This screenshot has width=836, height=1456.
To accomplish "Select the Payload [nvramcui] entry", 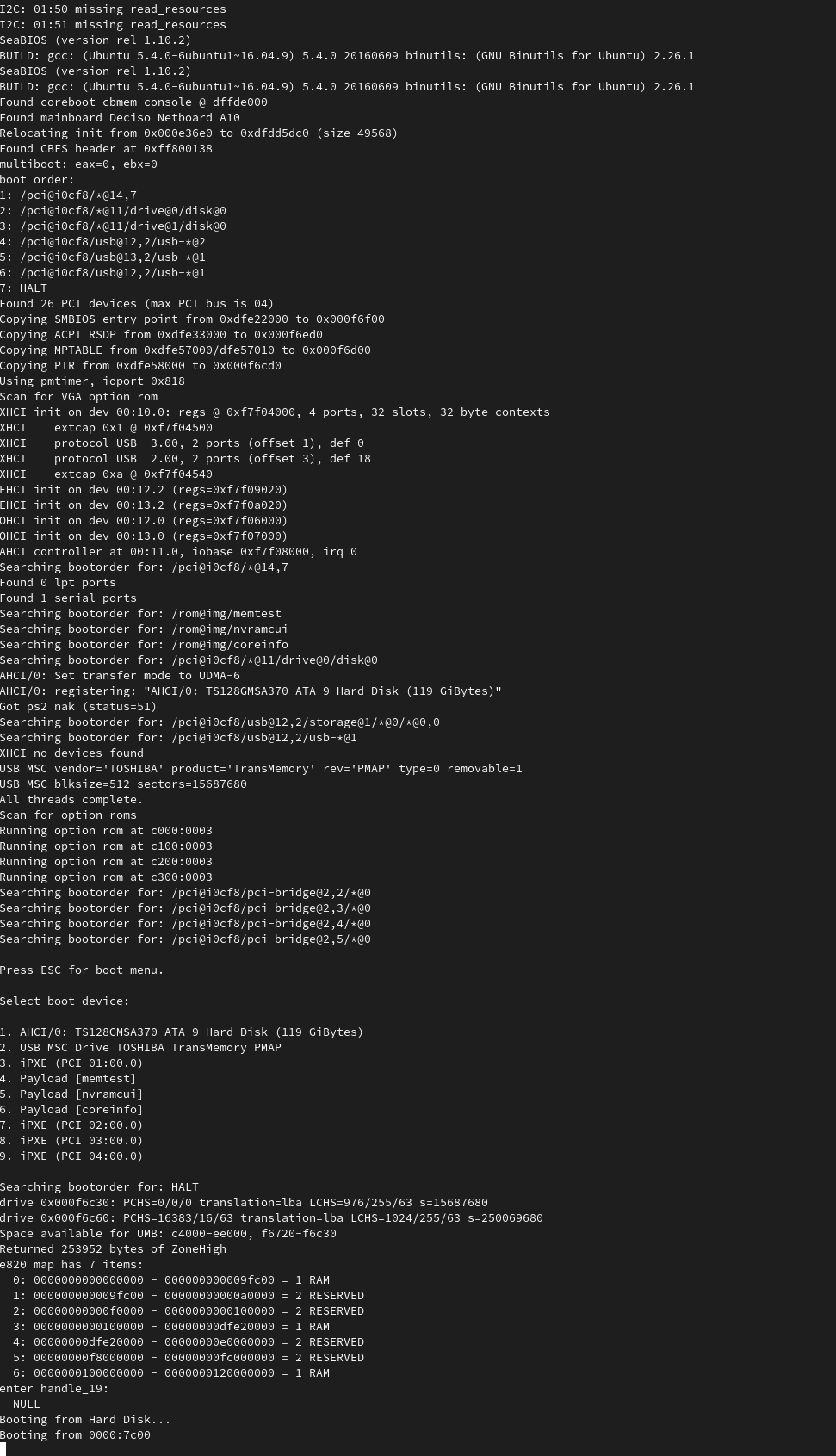I will [x=71, y=1094].
